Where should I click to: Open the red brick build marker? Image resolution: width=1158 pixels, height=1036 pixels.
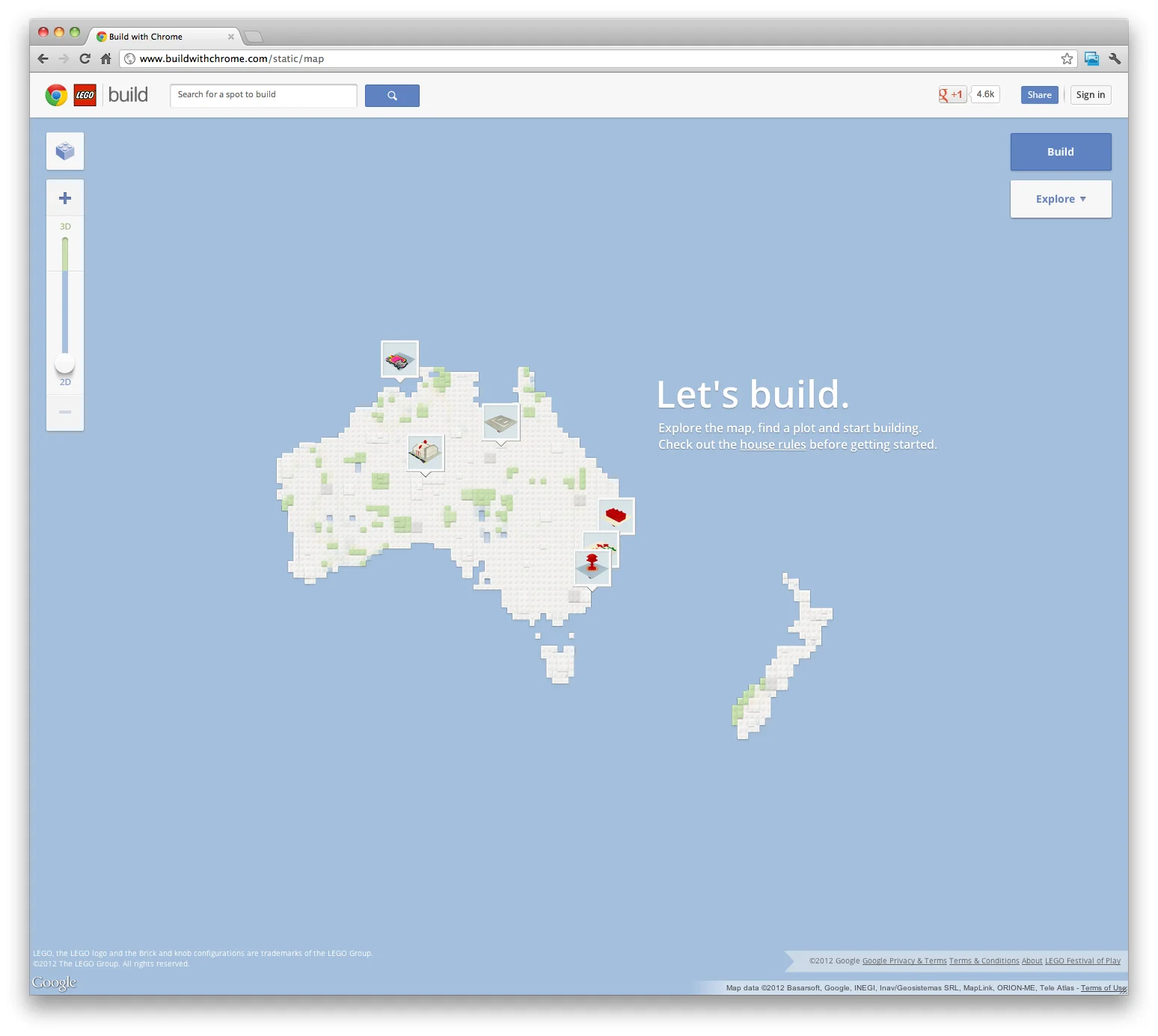click(616, 516)
